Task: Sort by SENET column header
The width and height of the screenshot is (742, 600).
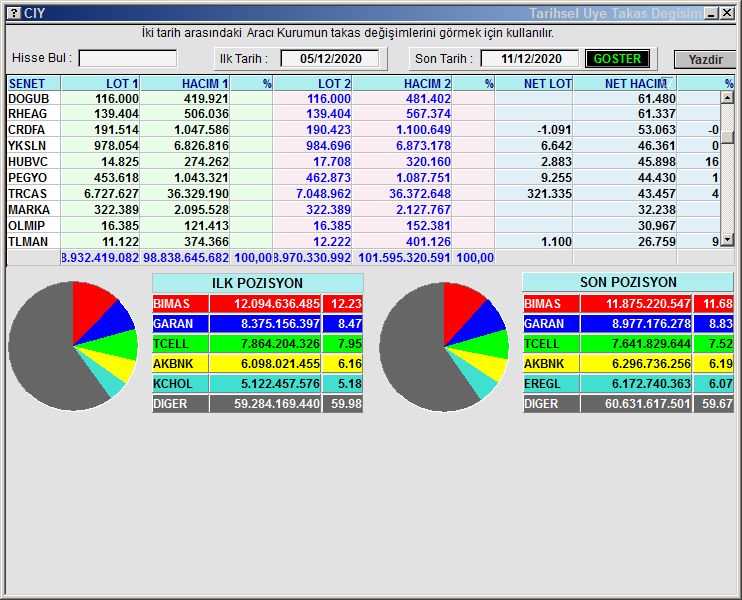Action: [x=34, y=83]
